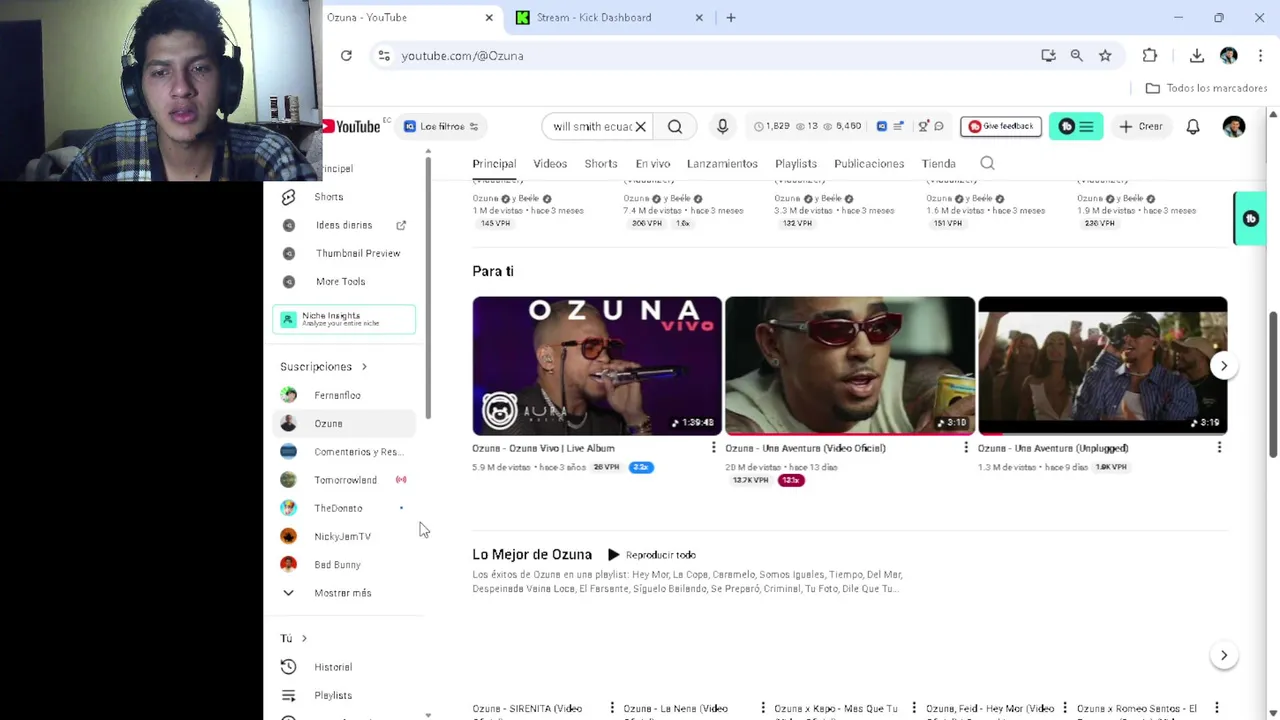The image size is (1280, 720).
Task: Open Shorts in the sidebar
Action: (344, 197)
